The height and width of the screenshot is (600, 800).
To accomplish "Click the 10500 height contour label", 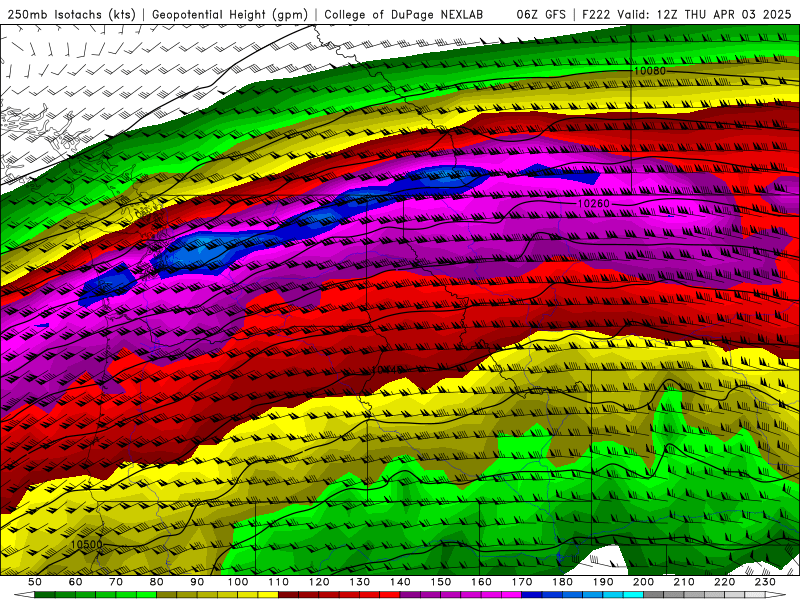I will (86, 544).
